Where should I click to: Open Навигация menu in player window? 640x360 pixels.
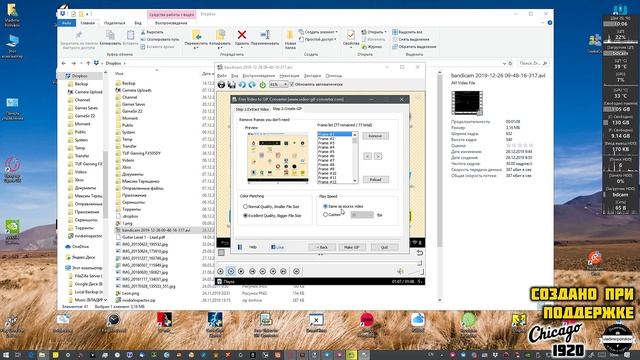pyautogui.click(x=289, y=76)
